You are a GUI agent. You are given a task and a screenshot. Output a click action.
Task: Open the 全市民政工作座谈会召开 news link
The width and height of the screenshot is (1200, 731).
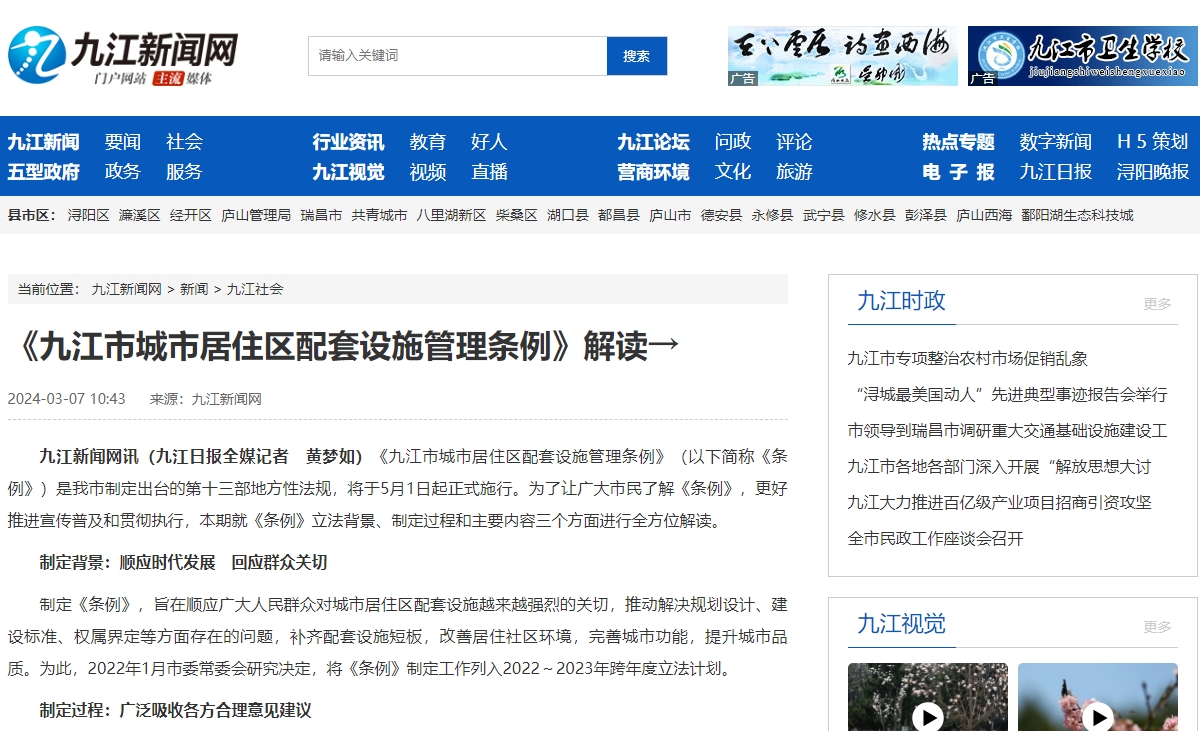click(x=935, y=538)
